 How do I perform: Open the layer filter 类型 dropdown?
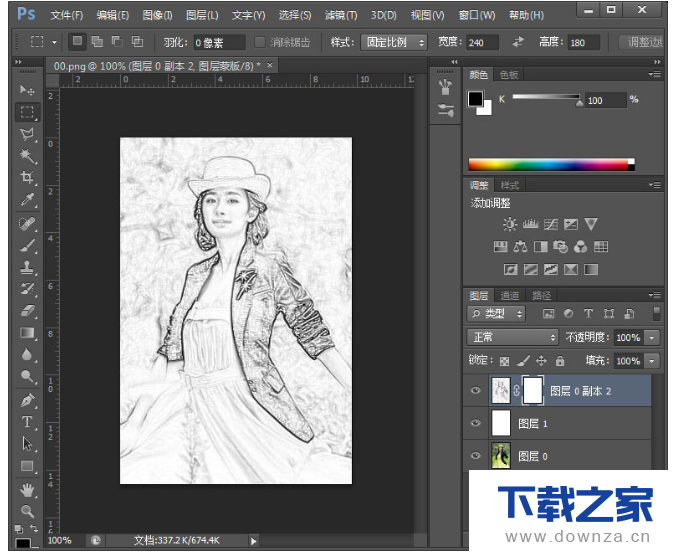click(496, 313)
